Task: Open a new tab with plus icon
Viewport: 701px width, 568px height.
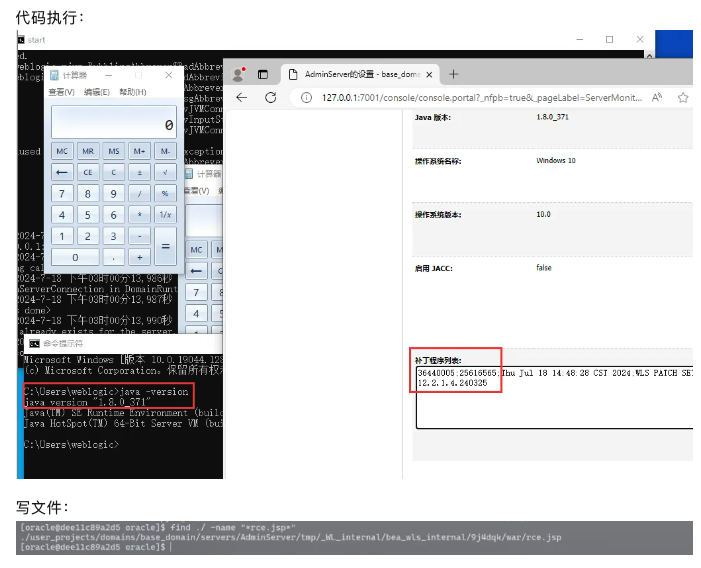Action: [x=453, y=74]
